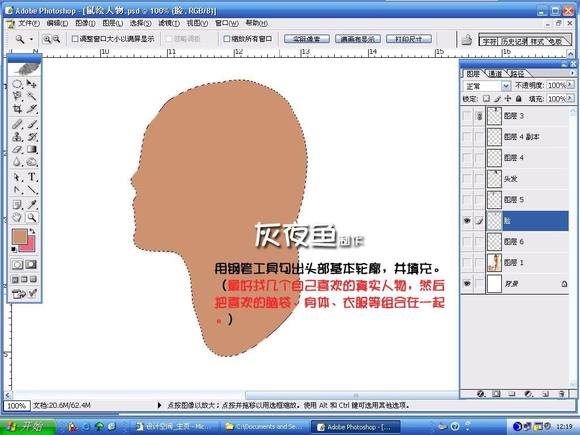Image resolution: width=580 pixels, height=435 pixels.
Task: Select the History Brush tool
Action: click(32, 137)
